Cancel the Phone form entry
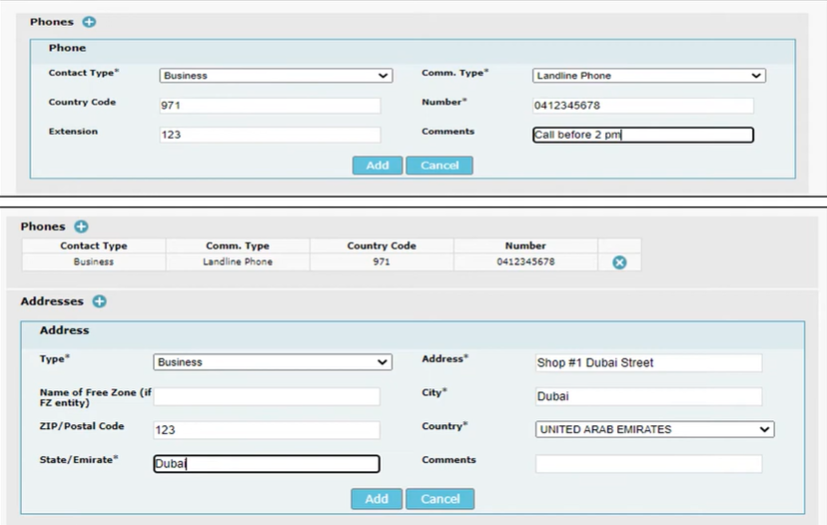827x525 pixels. click(439, 165)
